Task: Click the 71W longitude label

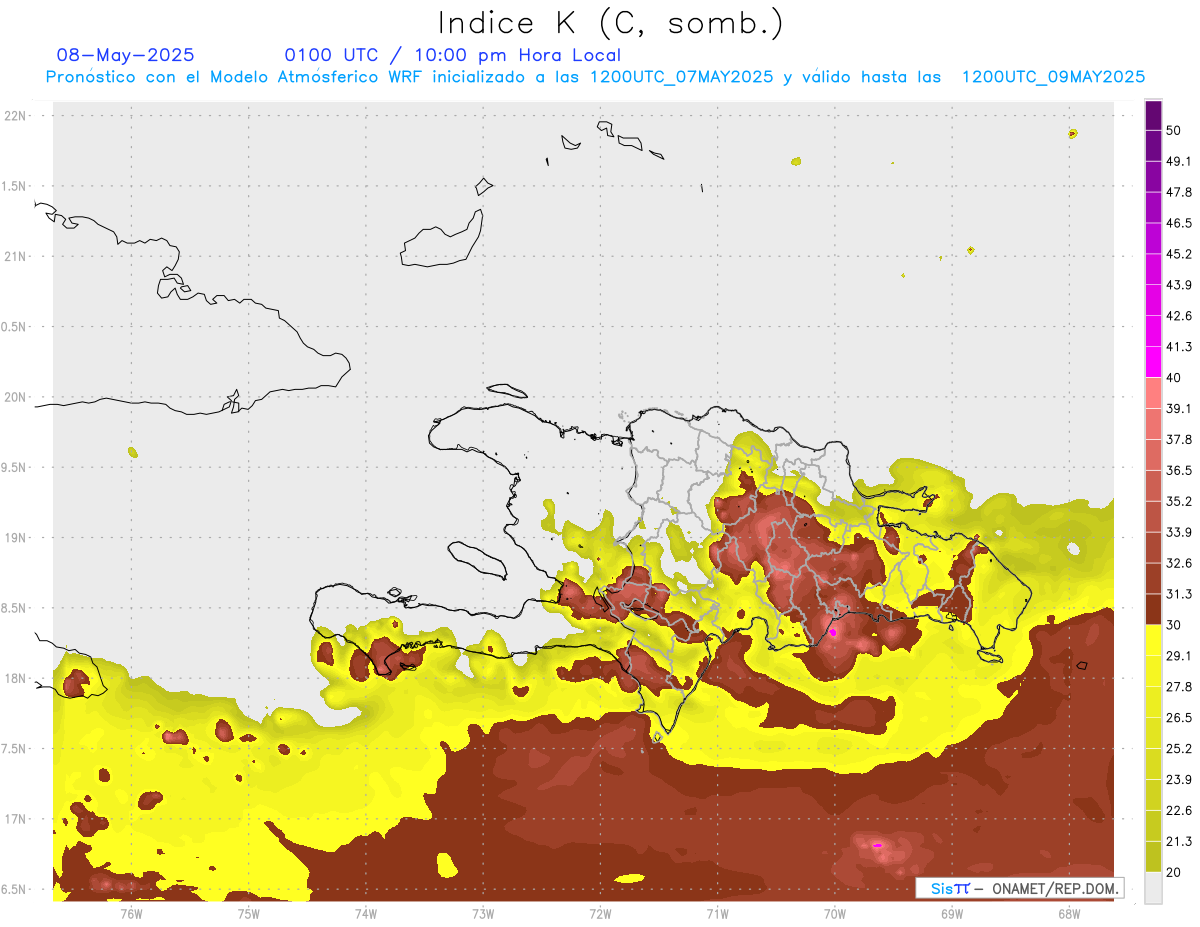Action: 716,913
